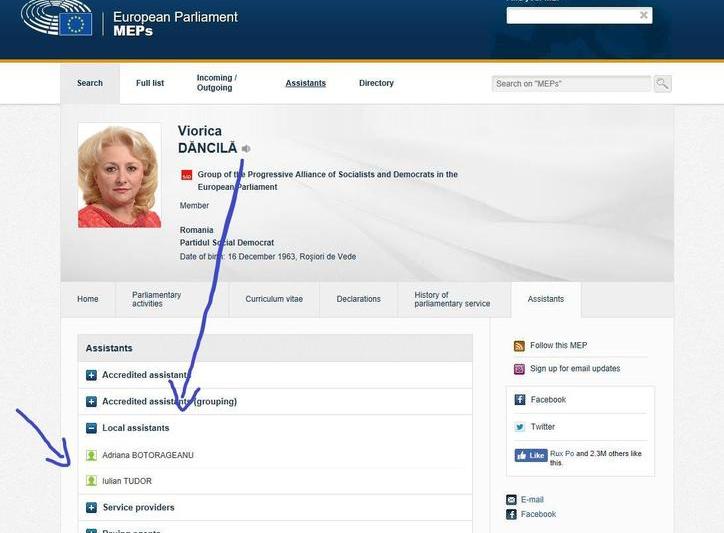Click the Facebook Like button
Screen dimensions: 724x533
pyautogui.click(x=531, y=455)
